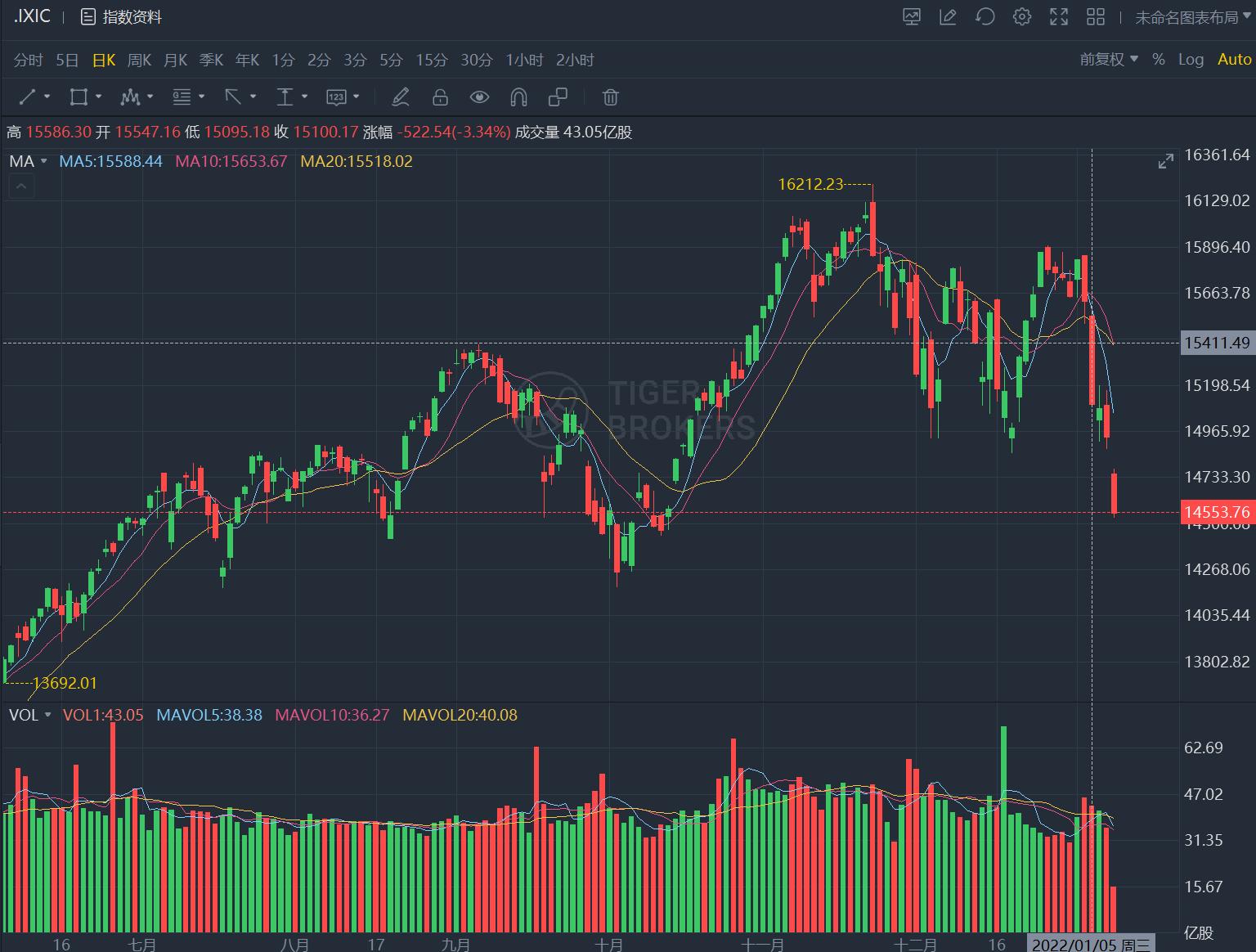Select the 季K quarterly candlestick tab

(x=212, y=60)
